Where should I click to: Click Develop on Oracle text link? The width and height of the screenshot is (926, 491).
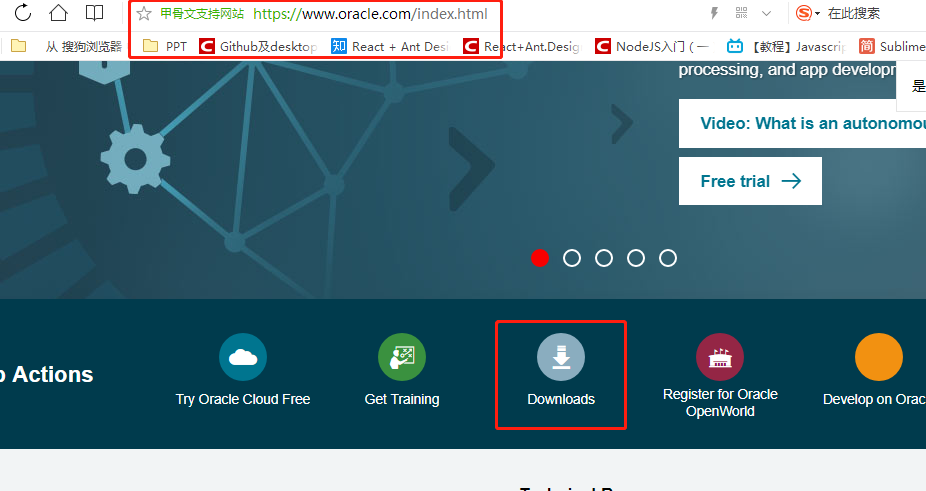point(874,399)
